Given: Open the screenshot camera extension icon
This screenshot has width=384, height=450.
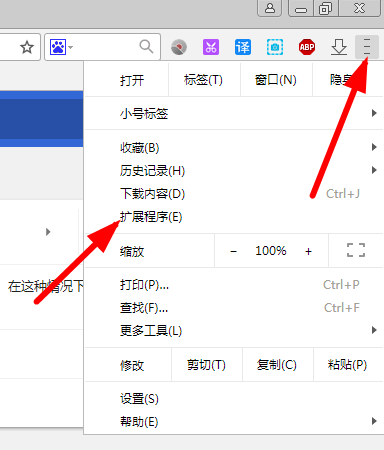Looking at the screenshot, I should pyautogui.click(x=275, y=47).
